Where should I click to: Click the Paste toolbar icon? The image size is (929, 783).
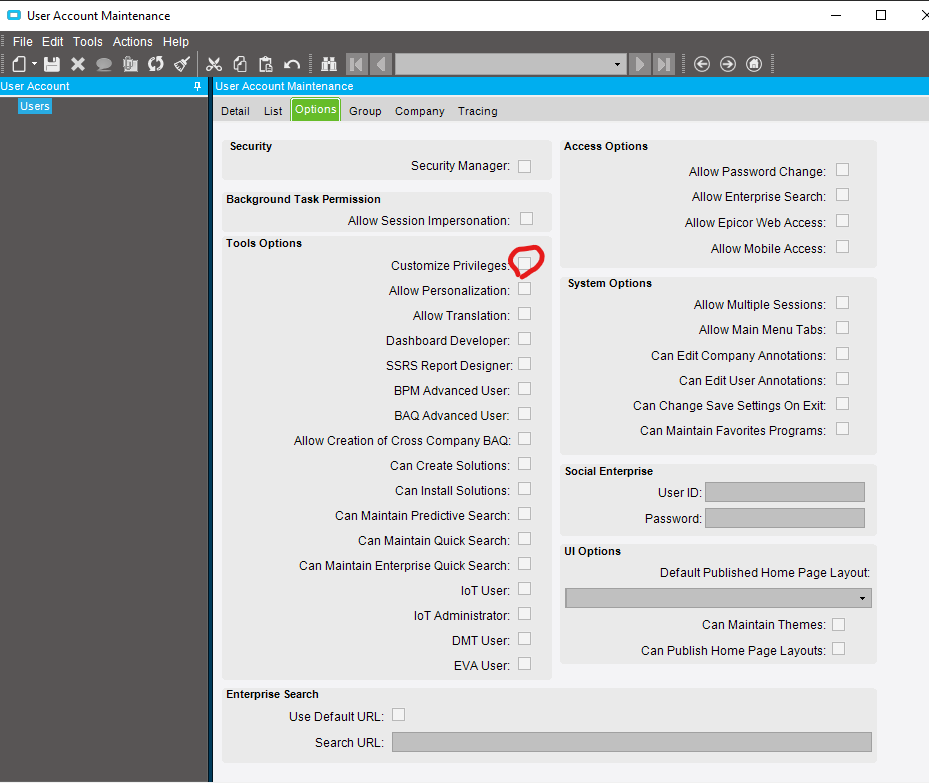click(x=266, y=63)
